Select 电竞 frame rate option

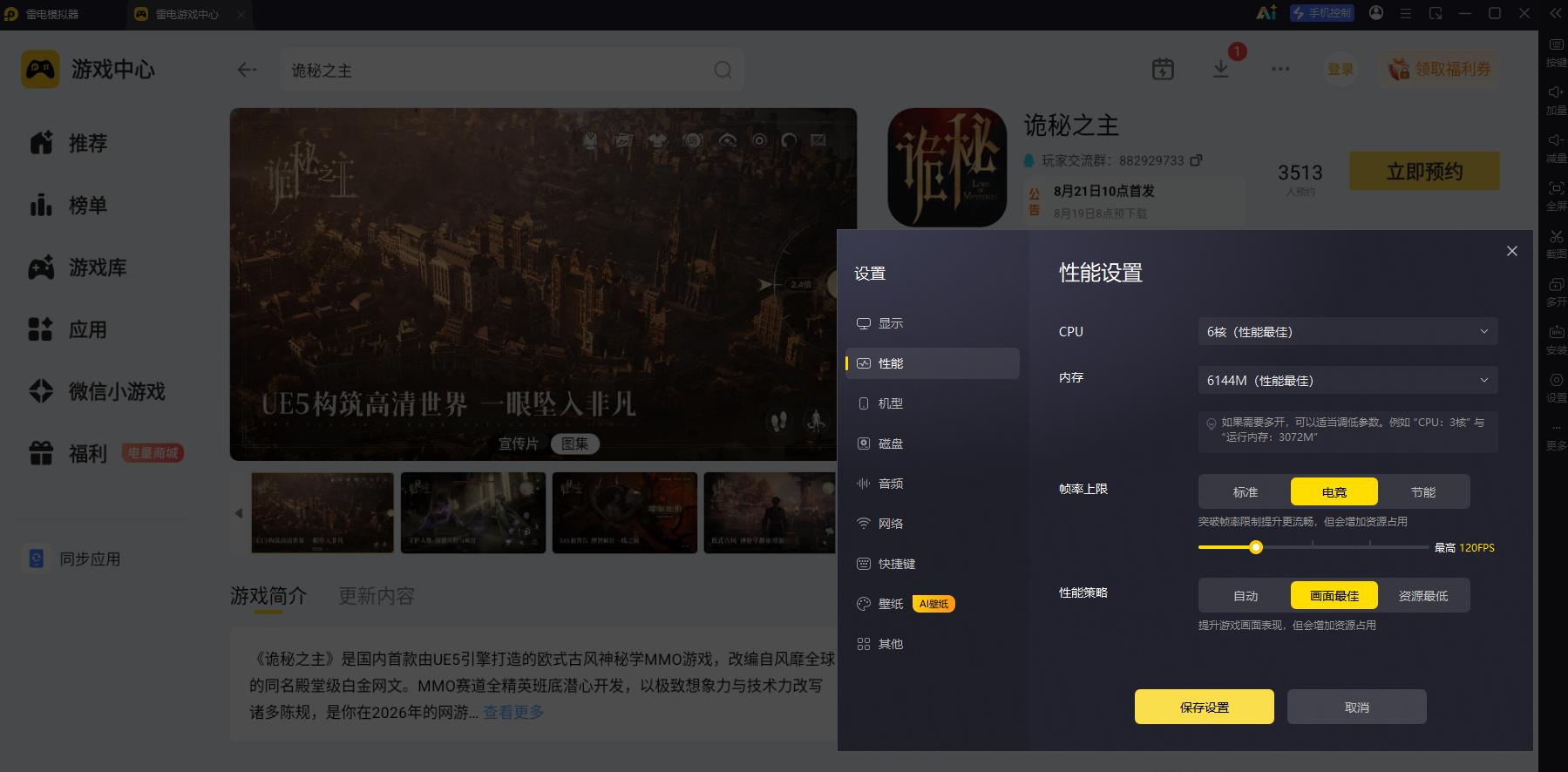[1334, 492]
